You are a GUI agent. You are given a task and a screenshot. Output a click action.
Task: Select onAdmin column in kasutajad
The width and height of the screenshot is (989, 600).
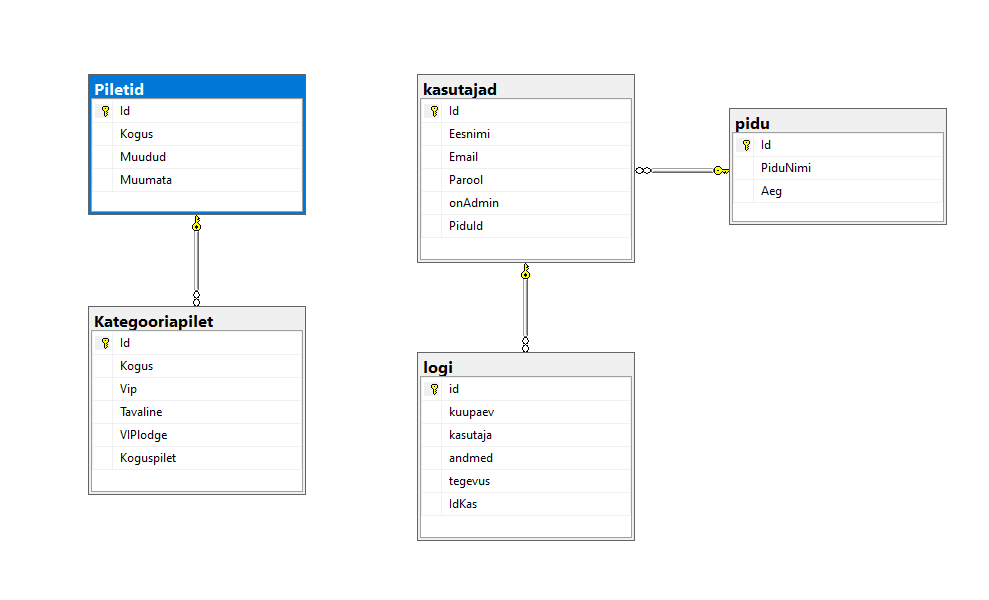pyautogui.click(x=525, y=203)
